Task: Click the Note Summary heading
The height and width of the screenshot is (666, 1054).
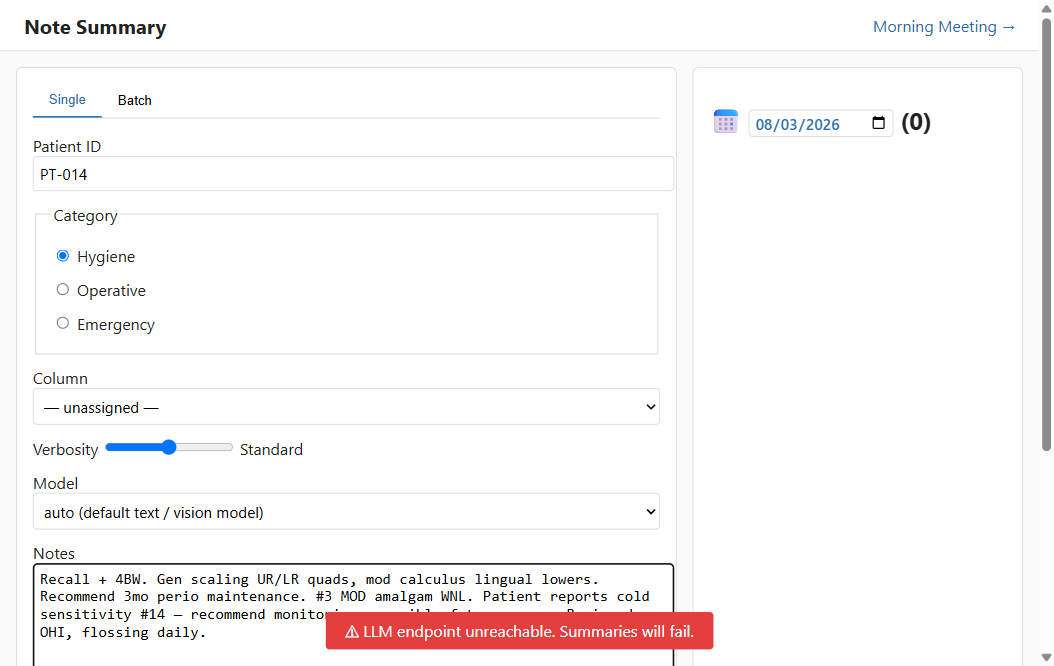Action: tap(95, 28)
